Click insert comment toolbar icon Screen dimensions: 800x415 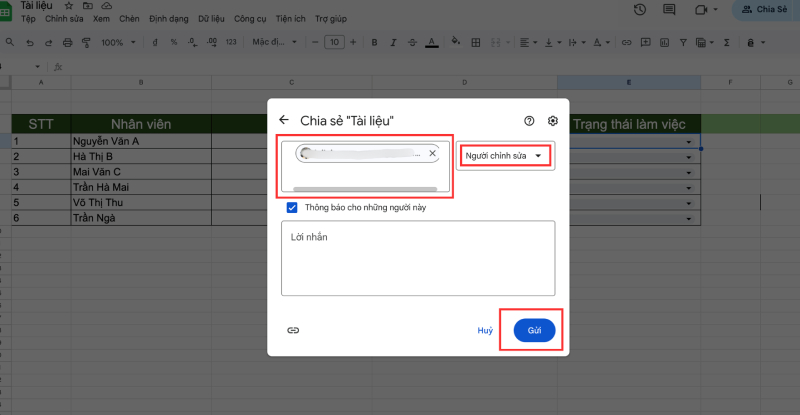pyautogui.click(x=645, y=43)
